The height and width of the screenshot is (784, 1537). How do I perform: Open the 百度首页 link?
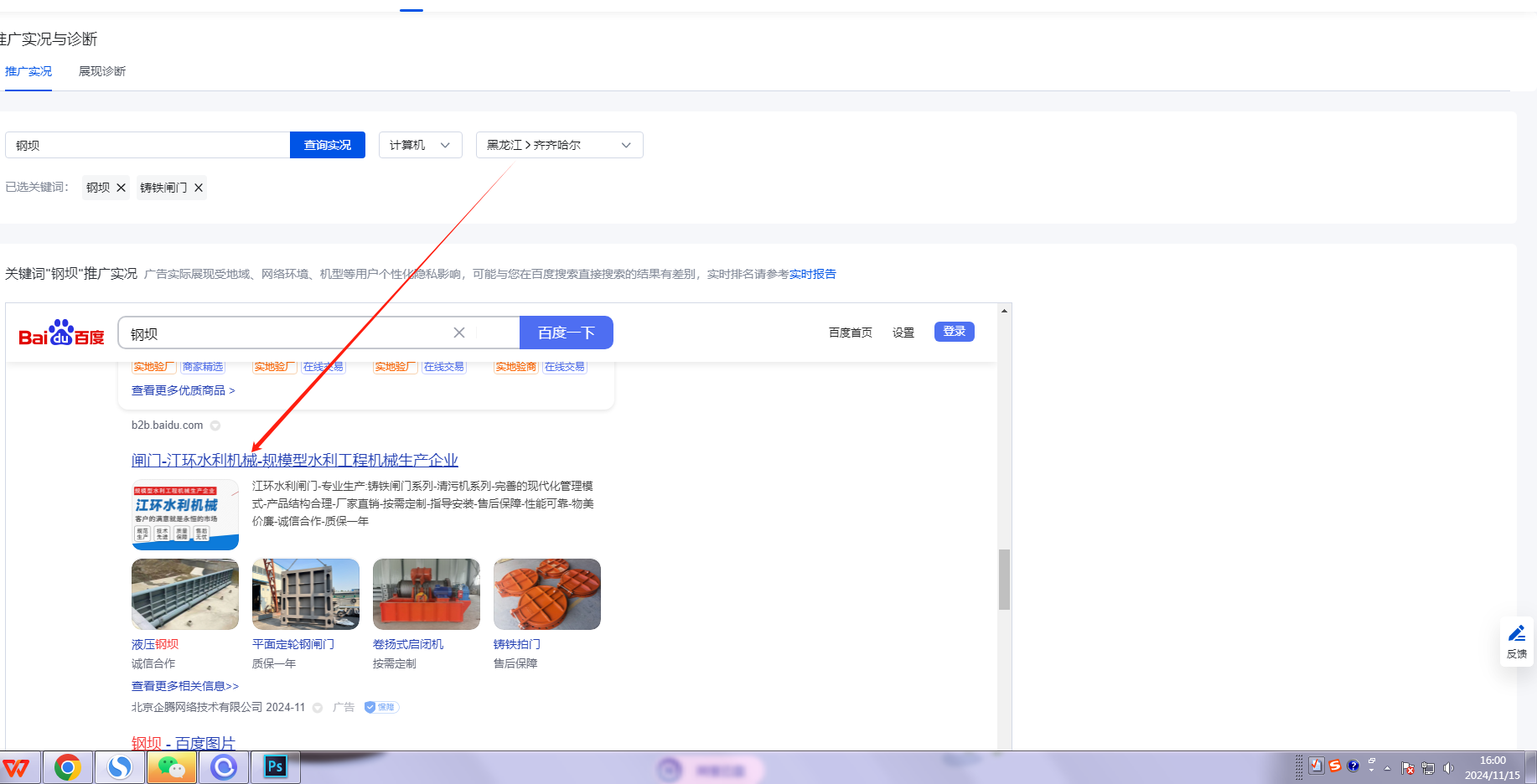pyautogui.click(x=851, y=333)
